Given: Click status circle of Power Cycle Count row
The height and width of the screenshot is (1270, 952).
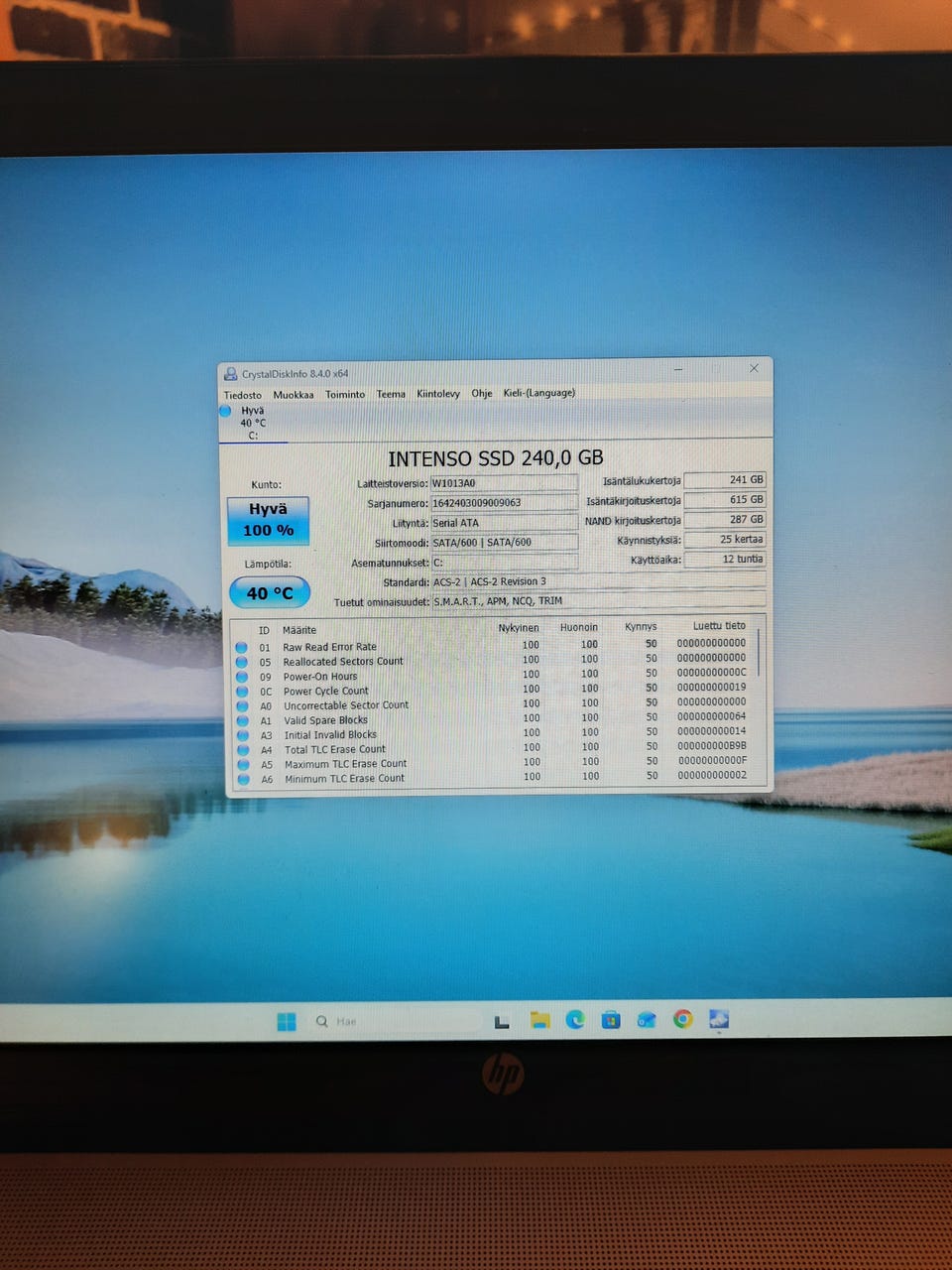Looking at the screenshot, I should point(241,692).
